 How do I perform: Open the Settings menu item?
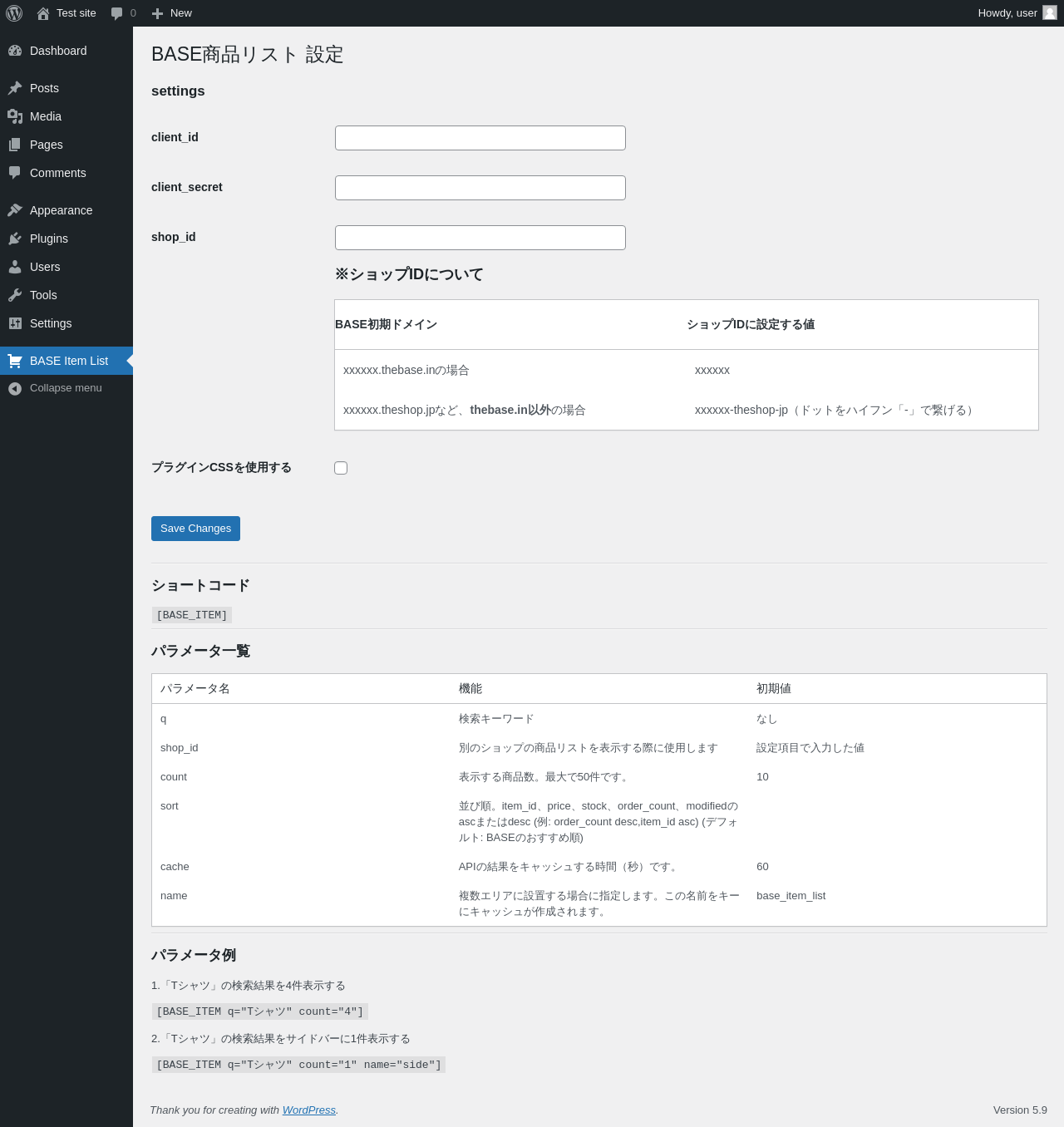66,323
